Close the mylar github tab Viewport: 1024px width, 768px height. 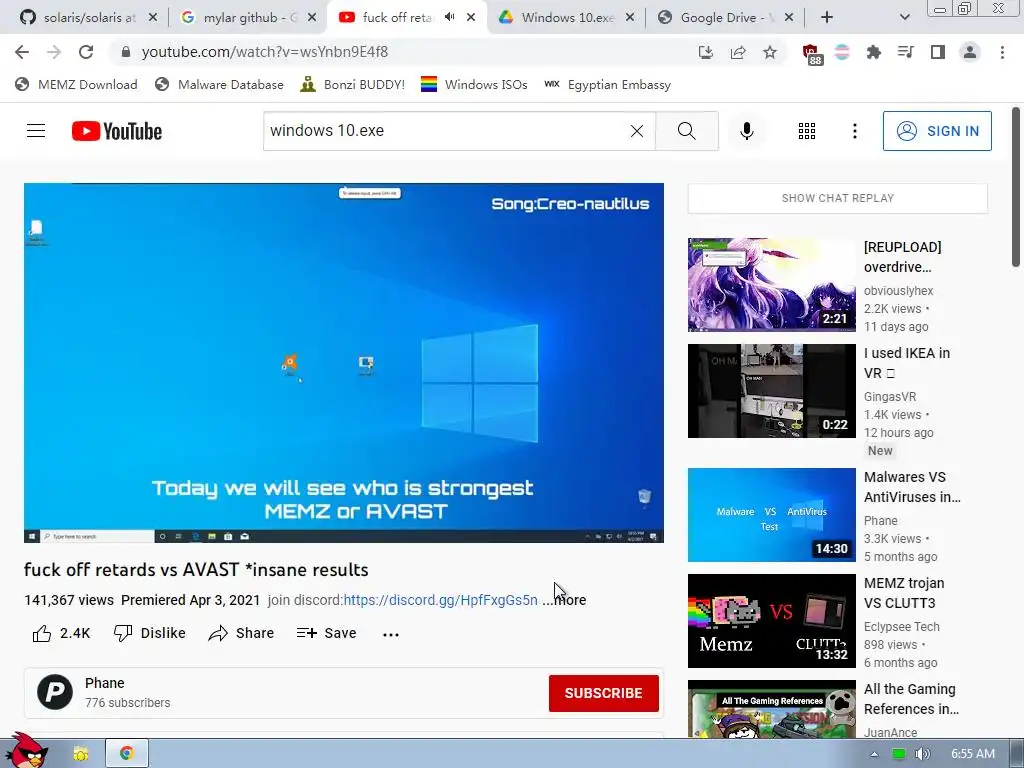(x=312, y=18)
